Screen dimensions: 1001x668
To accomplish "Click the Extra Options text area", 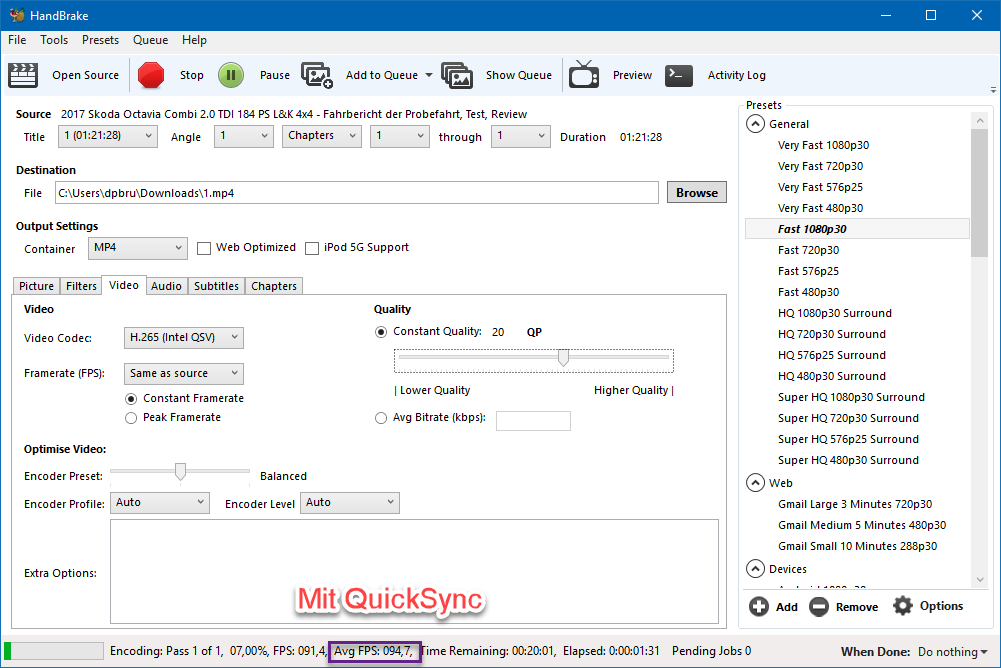I will [414, 572].
